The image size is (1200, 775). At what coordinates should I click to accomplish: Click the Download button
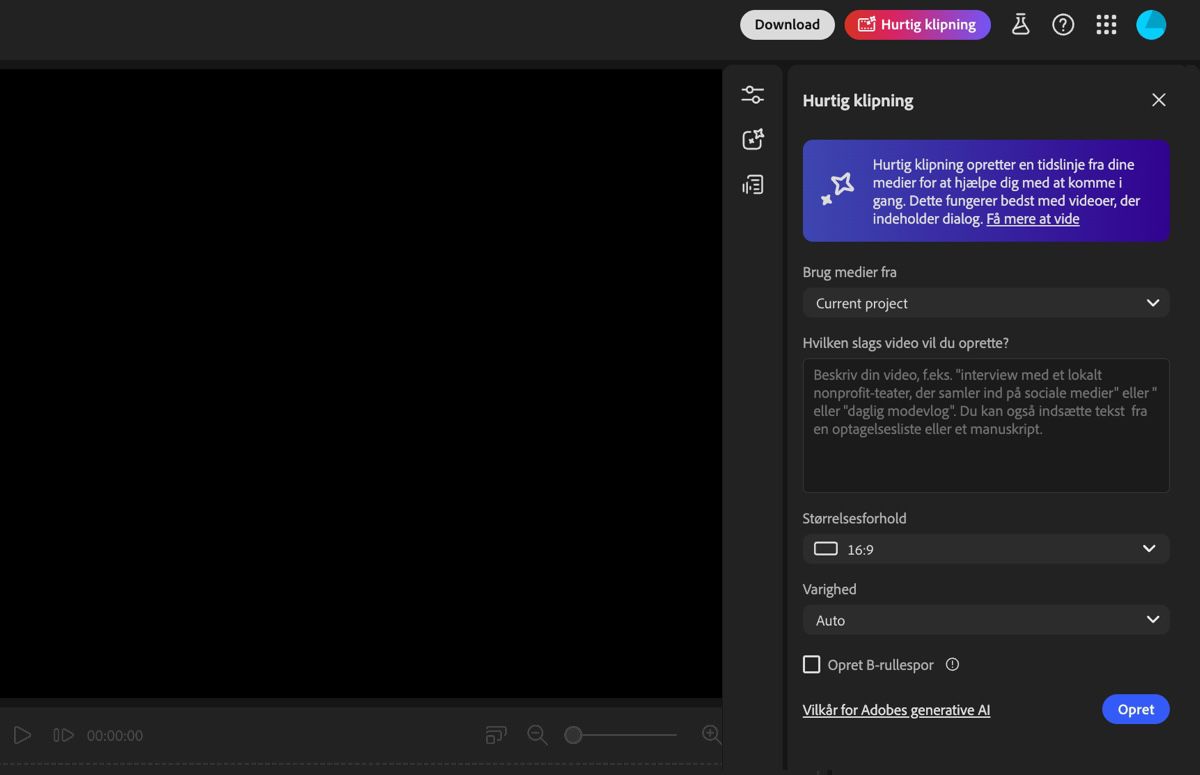tap(787, 24)
